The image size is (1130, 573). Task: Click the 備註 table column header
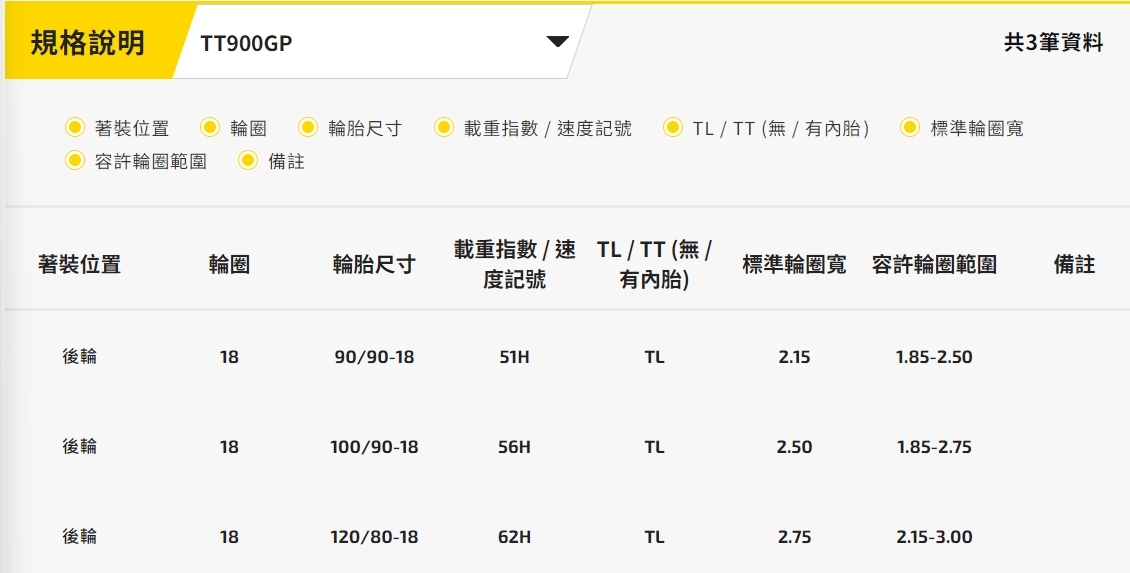point(1074,265)
